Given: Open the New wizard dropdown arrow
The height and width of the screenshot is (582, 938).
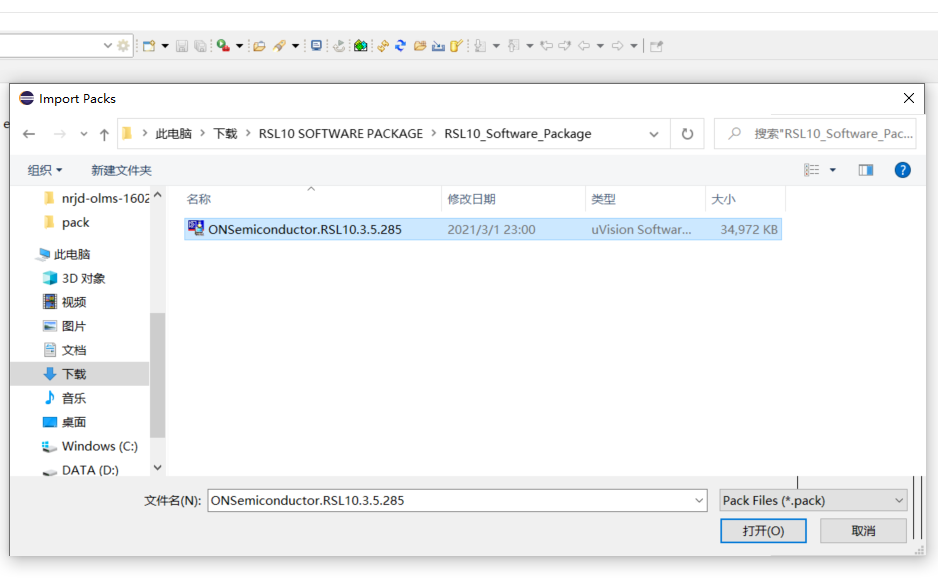Looking at the screenshot, I should coord(165,46).
